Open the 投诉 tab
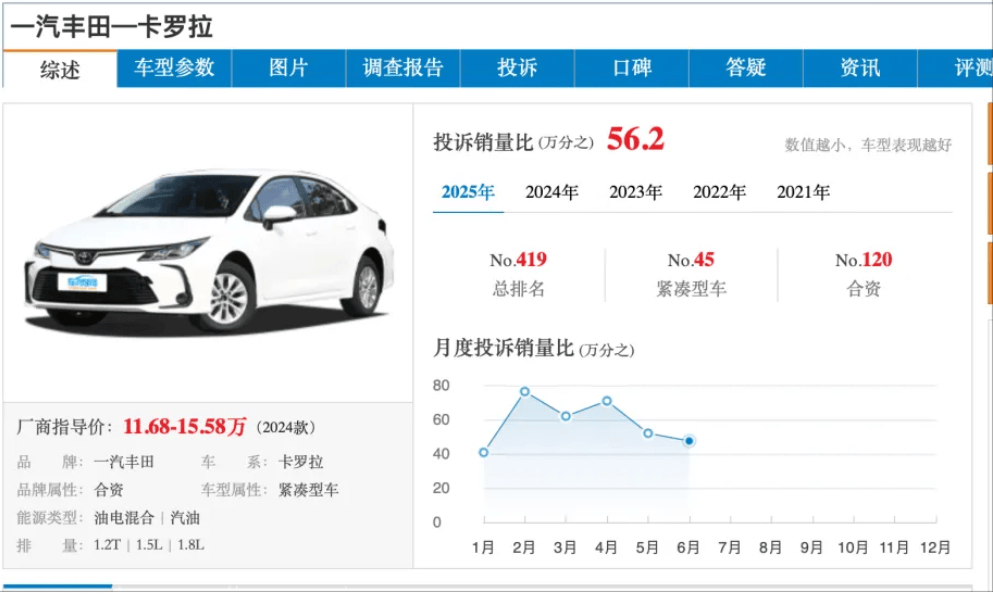Screen dimensions: 993x594 point(517,67)
